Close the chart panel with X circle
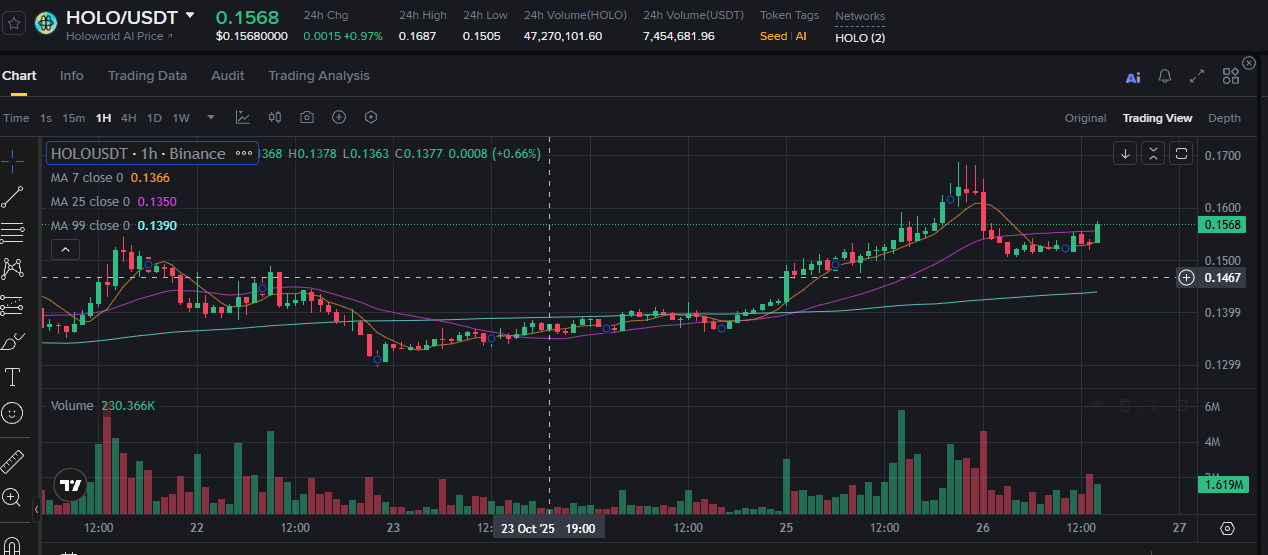Image resolution: width=1268 pixels, height=555 pixels. pos(1249,63)
